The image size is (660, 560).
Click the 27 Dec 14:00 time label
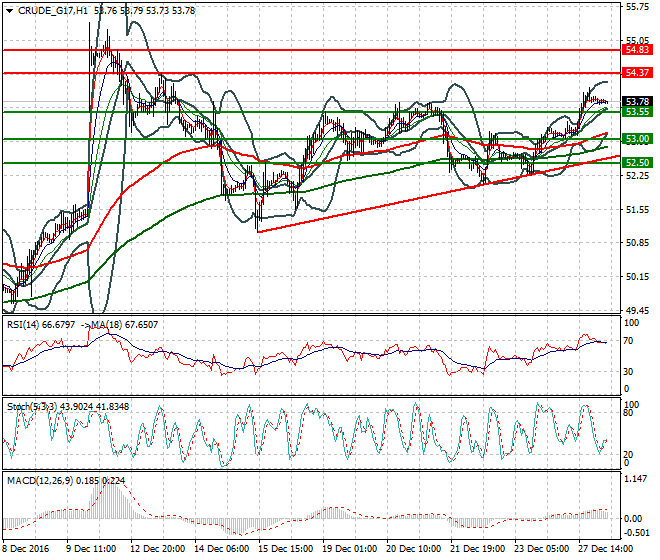tap(605, 549)
